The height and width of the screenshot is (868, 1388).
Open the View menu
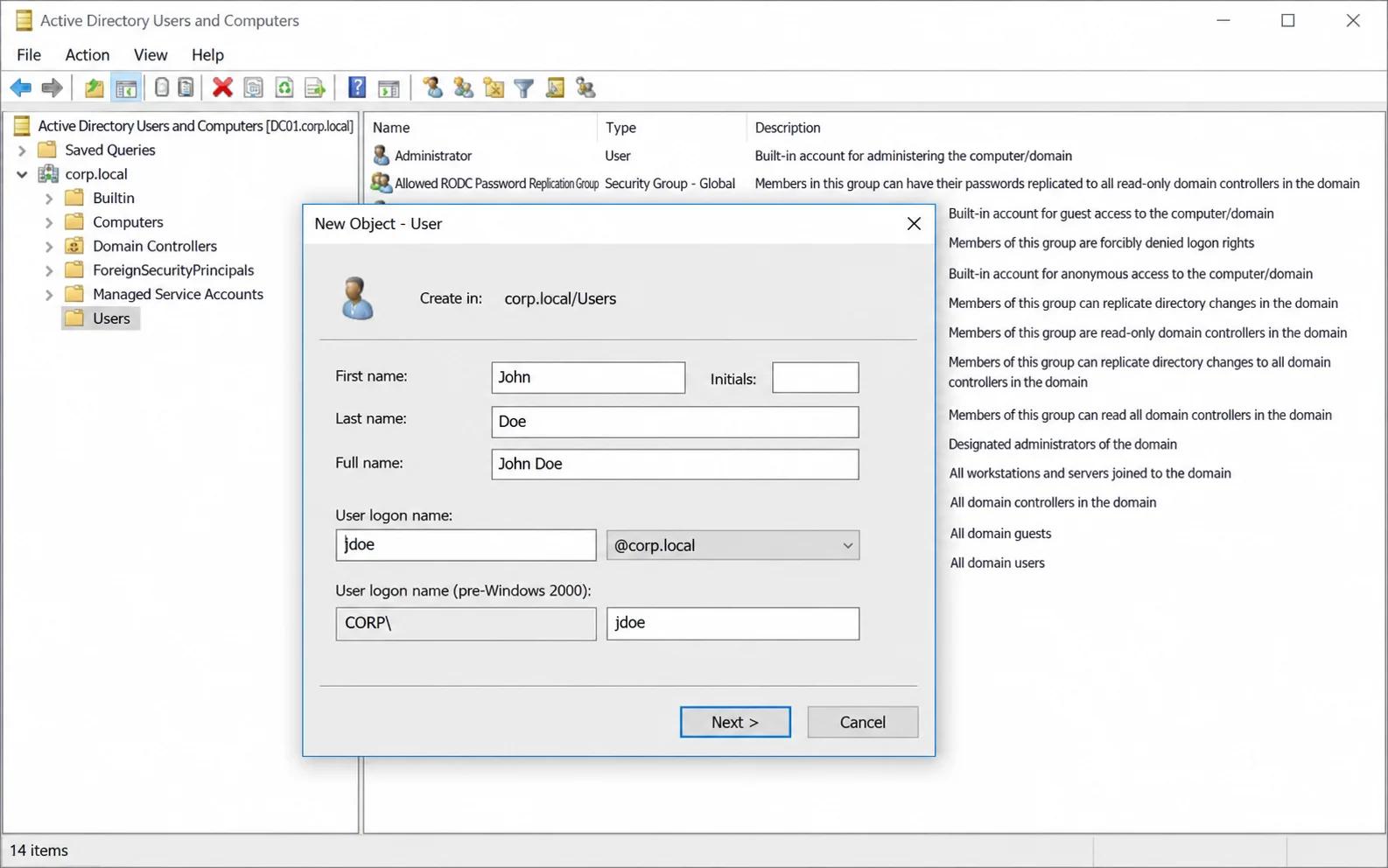151,54
